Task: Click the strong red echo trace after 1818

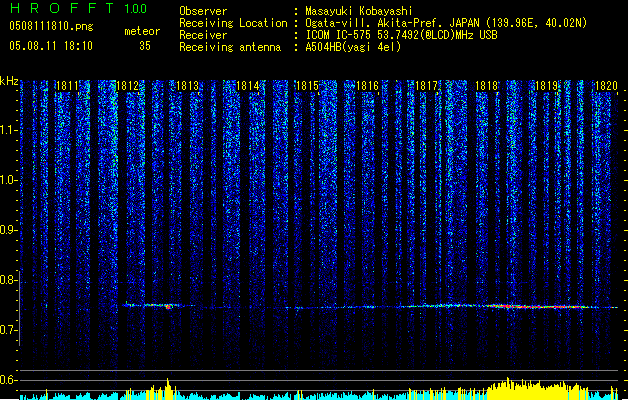Action: point(538,307)
